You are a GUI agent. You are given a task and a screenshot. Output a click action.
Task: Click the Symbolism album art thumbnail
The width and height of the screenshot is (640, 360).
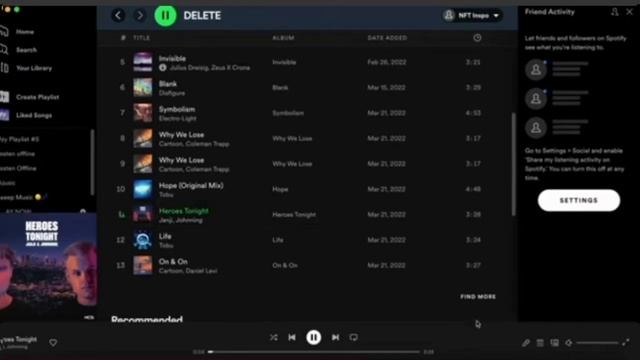pos(143,113)
